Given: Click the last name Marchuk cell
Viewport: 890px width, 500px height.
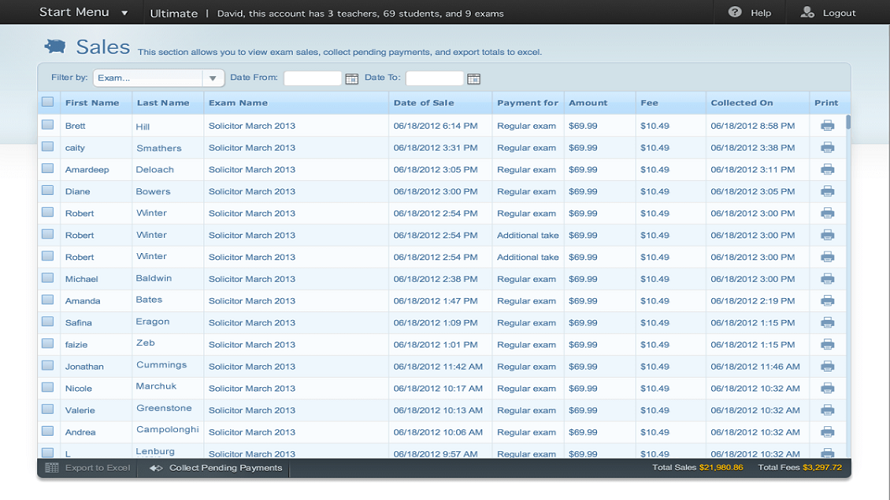Looking at the screenshot, I should coord(156,386).
